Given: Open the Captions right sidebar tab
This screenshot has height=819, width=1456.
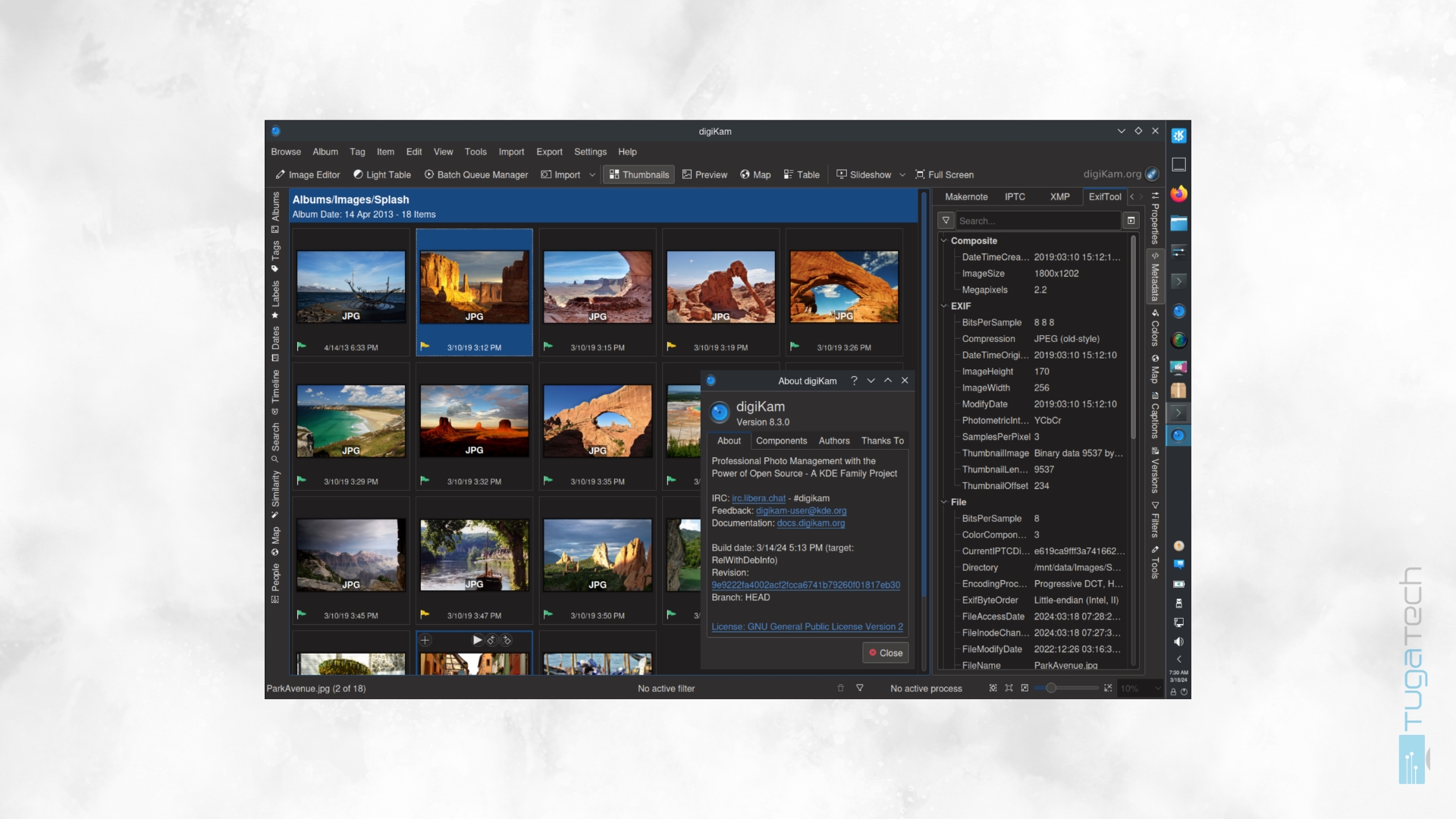Looking at the screenshot, I should tap(1155, 416).
